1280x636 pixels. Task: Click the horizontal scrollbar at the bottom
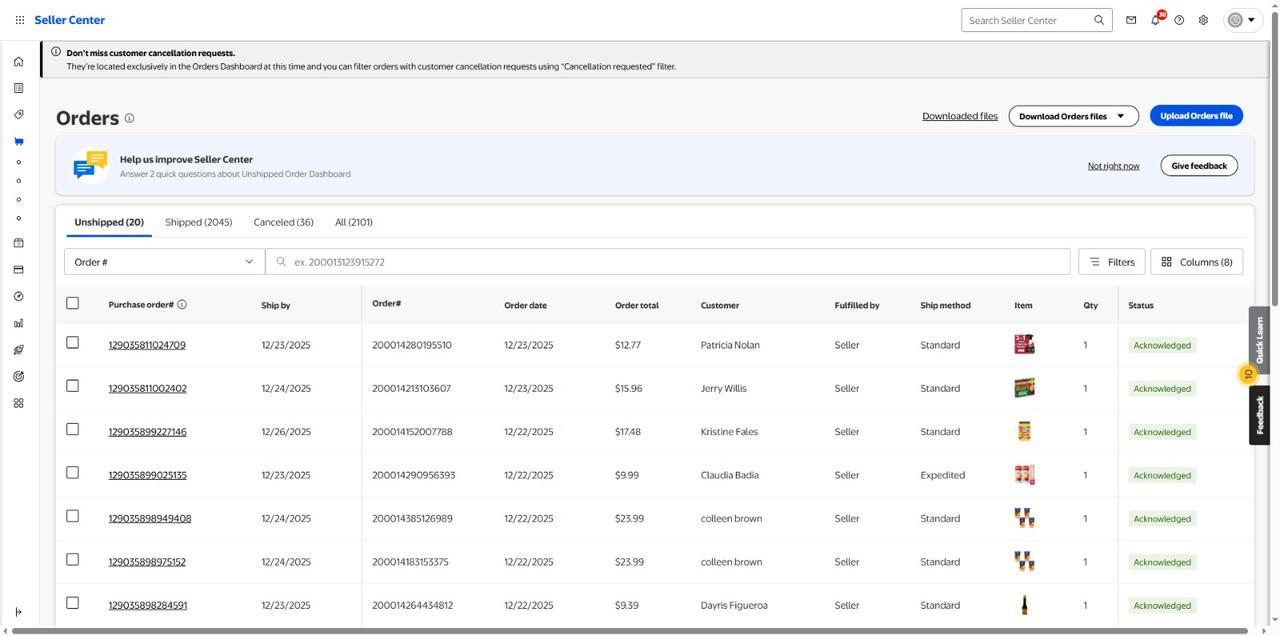tap(630, 631)
